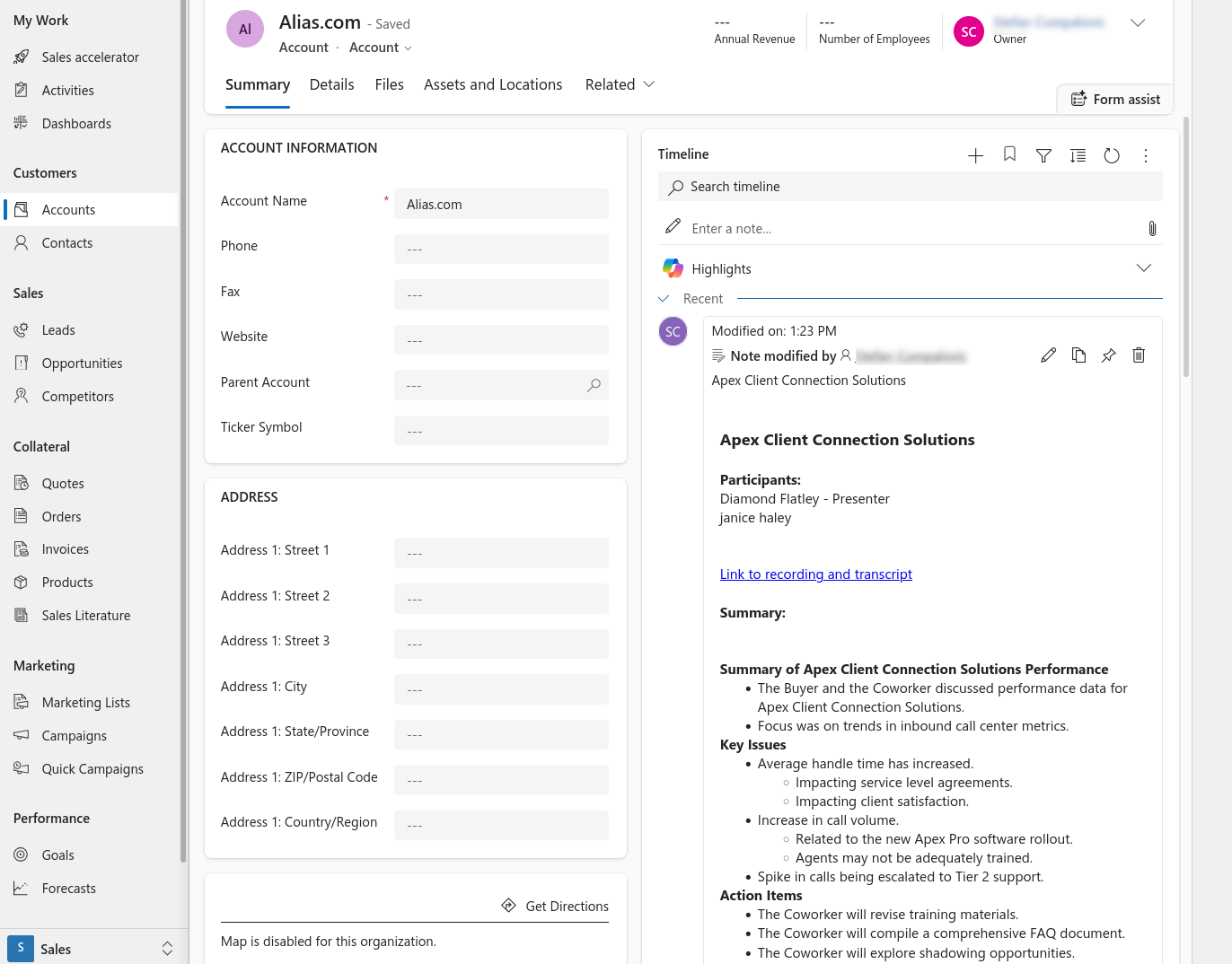The width and height of the screenshot is (1232, 964).
Task: Expand the header details chevron
Action: 1138,23
